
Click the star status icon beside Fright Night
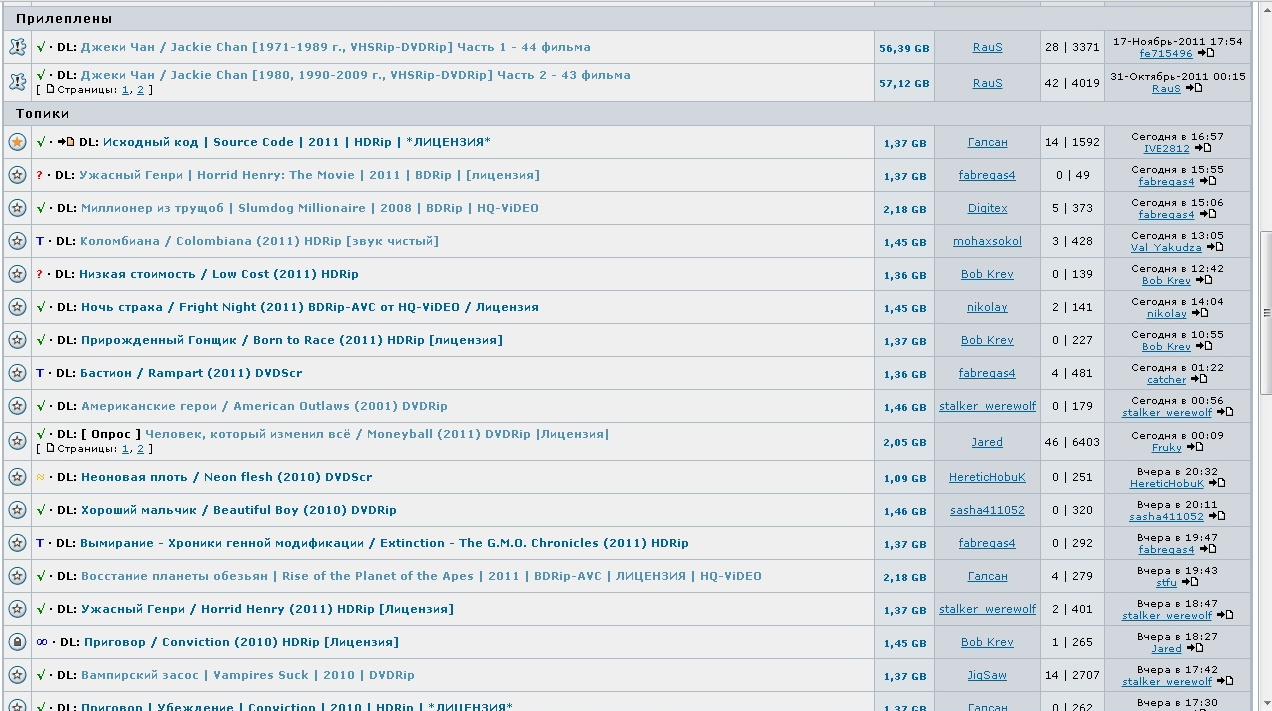17,307
